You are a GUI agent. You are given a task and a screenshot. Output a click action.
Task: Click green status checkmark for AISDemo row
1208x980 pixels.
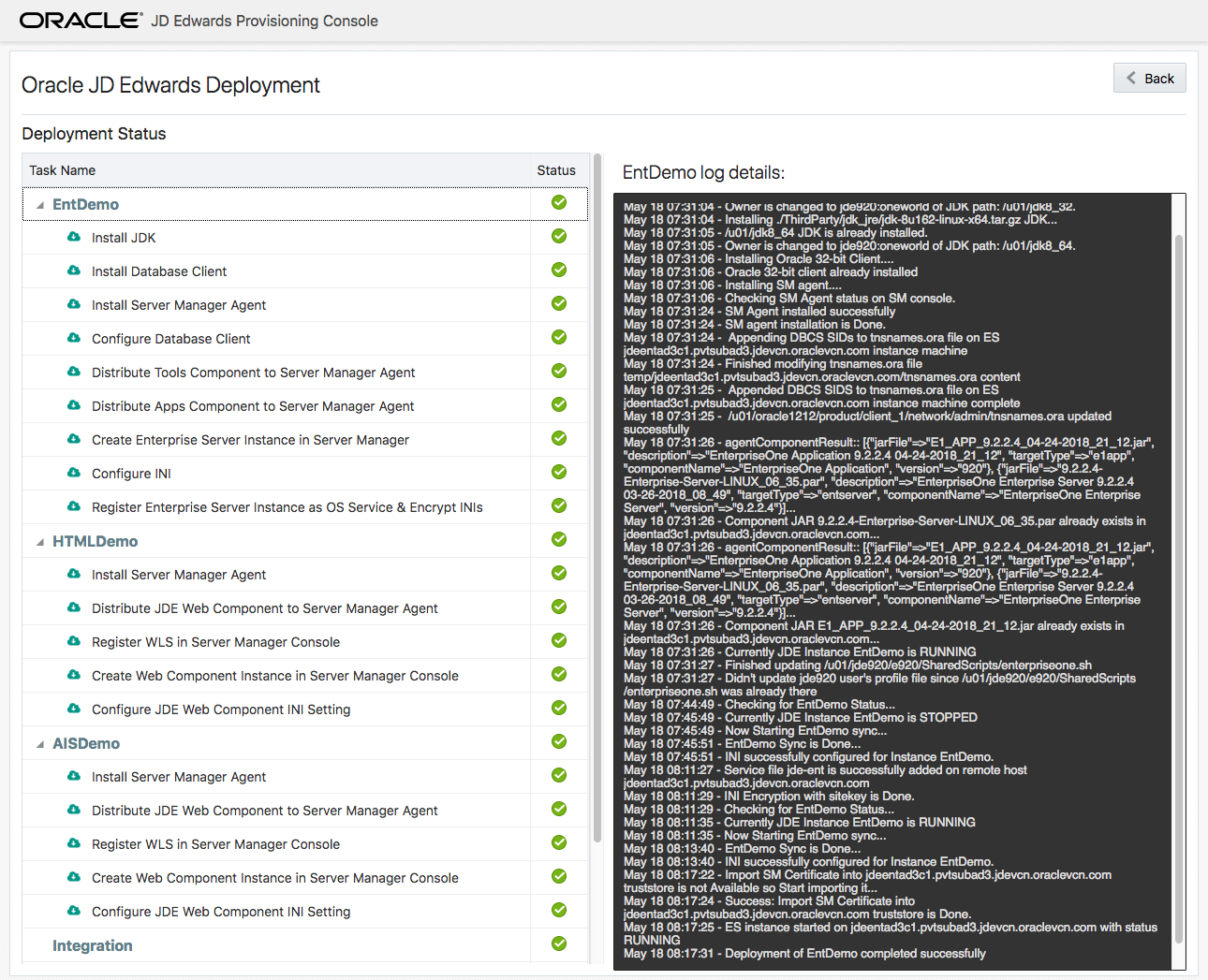[x=559, y=742]
